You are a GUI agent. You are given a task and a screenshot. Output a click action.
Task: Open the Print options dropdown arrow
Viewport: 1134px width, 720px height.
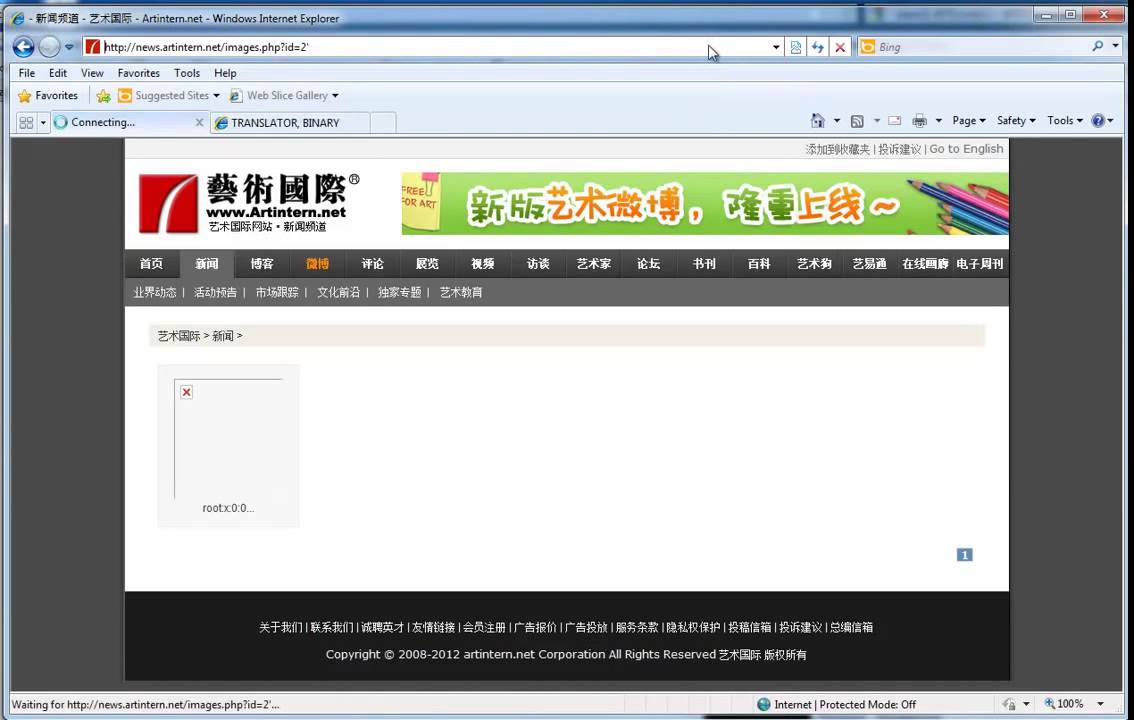[939, 121]
